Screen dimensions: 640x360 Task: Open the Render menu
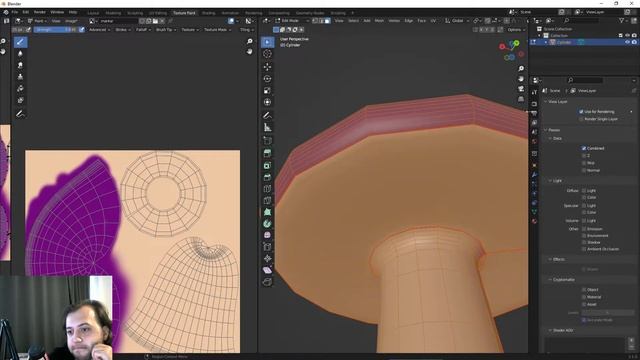[x=40, y=12]
